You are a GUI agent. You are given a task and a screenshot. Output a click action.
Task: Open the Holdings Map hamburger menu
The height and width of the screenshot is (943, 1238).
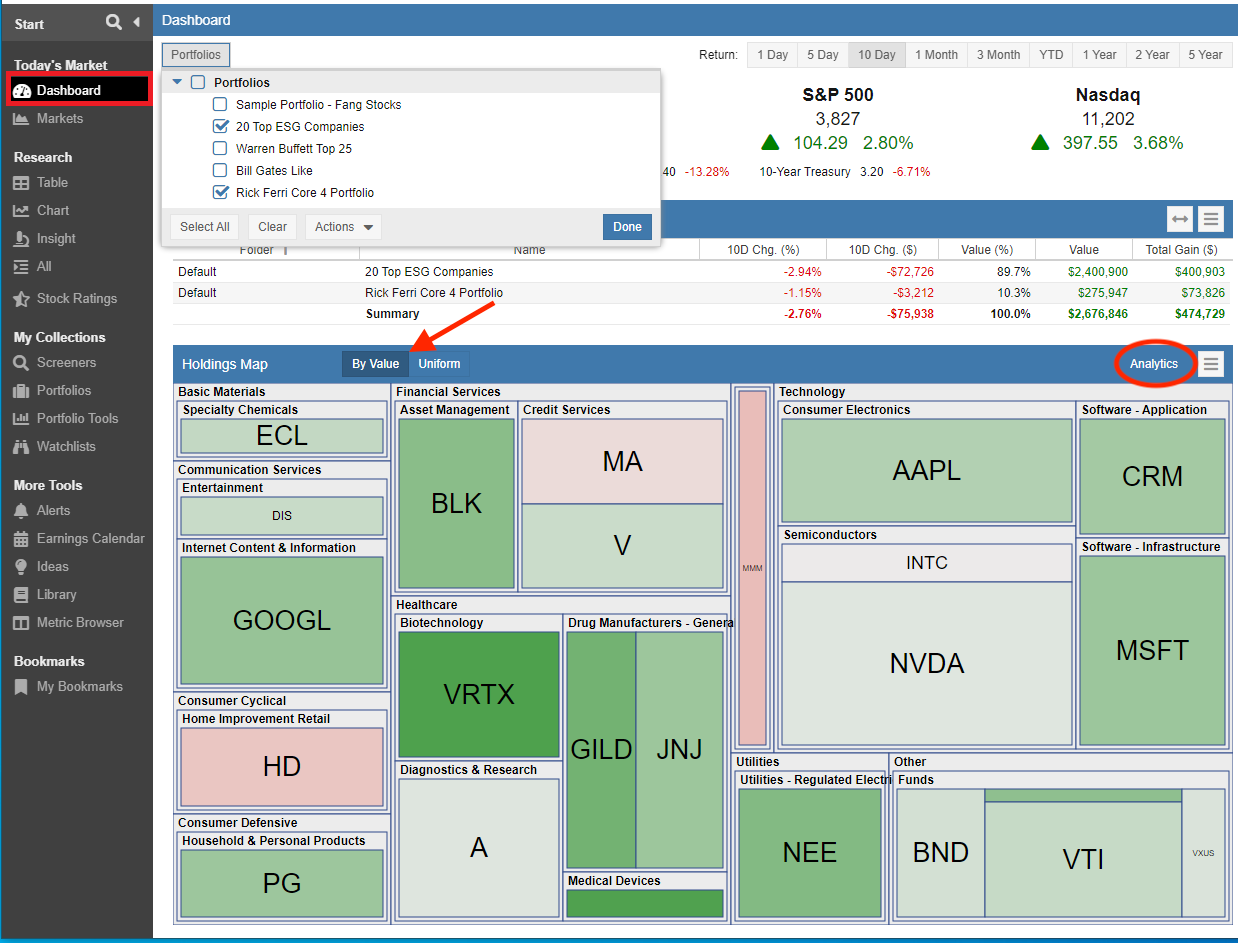(x=1211, y=364)
